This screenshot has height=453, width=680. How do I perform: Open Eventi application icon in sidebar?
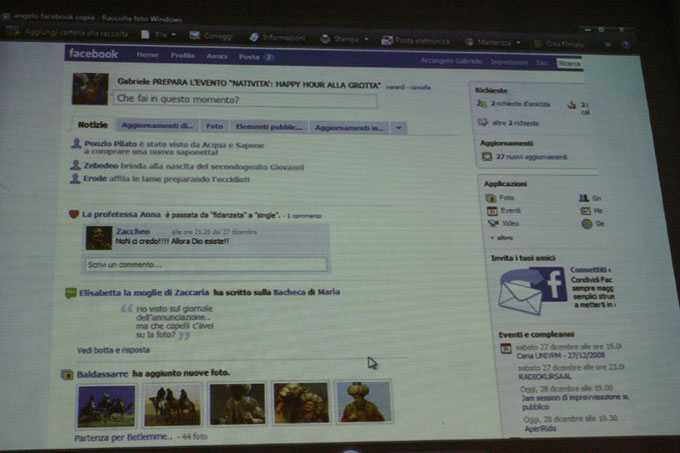point(491,211)
